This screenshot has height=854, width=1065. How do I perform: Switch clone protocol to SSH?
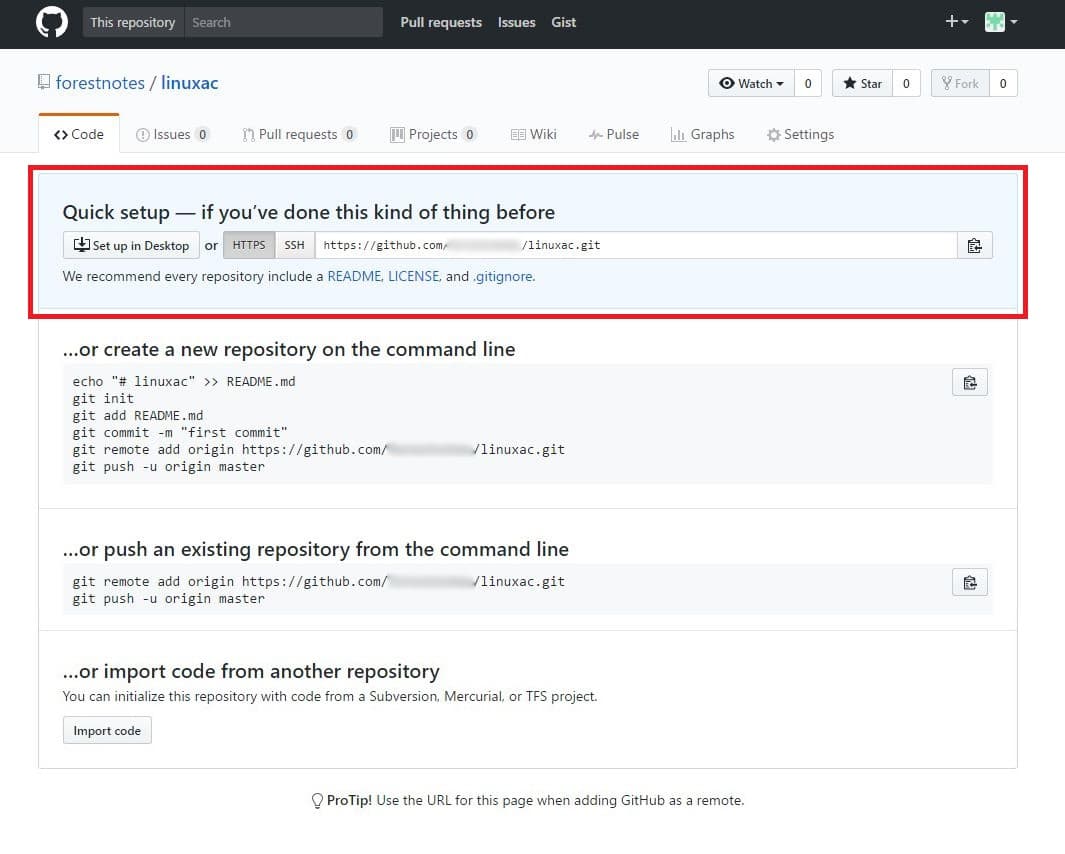[x=294, y=245]
